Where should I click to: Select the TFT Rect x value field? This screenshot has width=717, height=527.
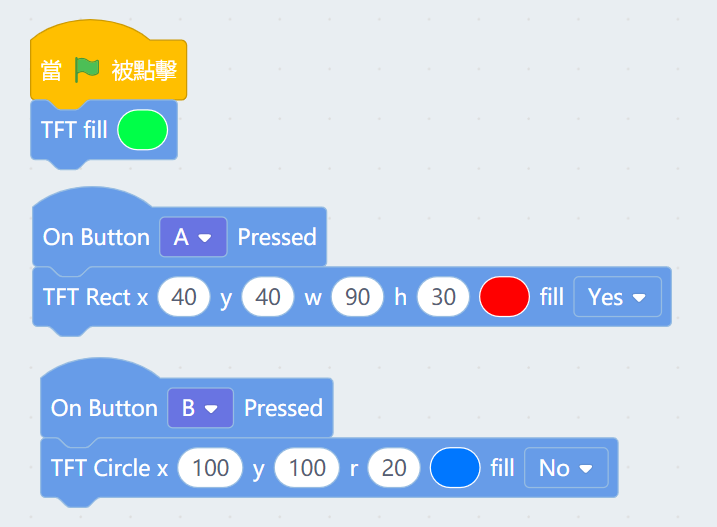tap(184, 297)
